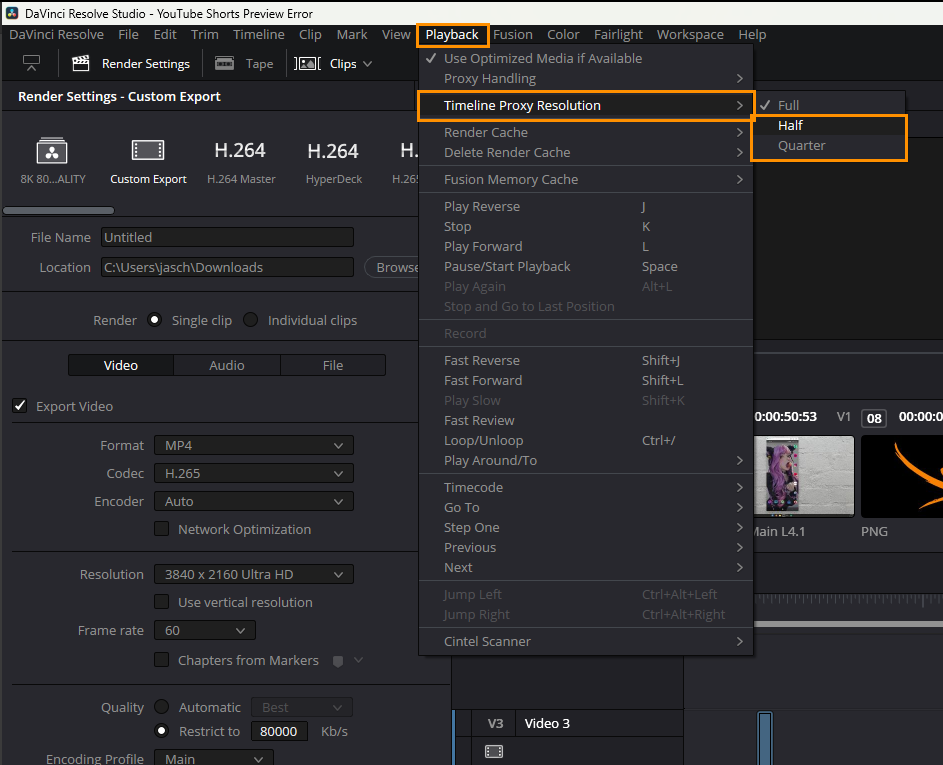
Task: Click Pause/Start Playback menu item
Action: pyautogui.click(x=586, y=266)
